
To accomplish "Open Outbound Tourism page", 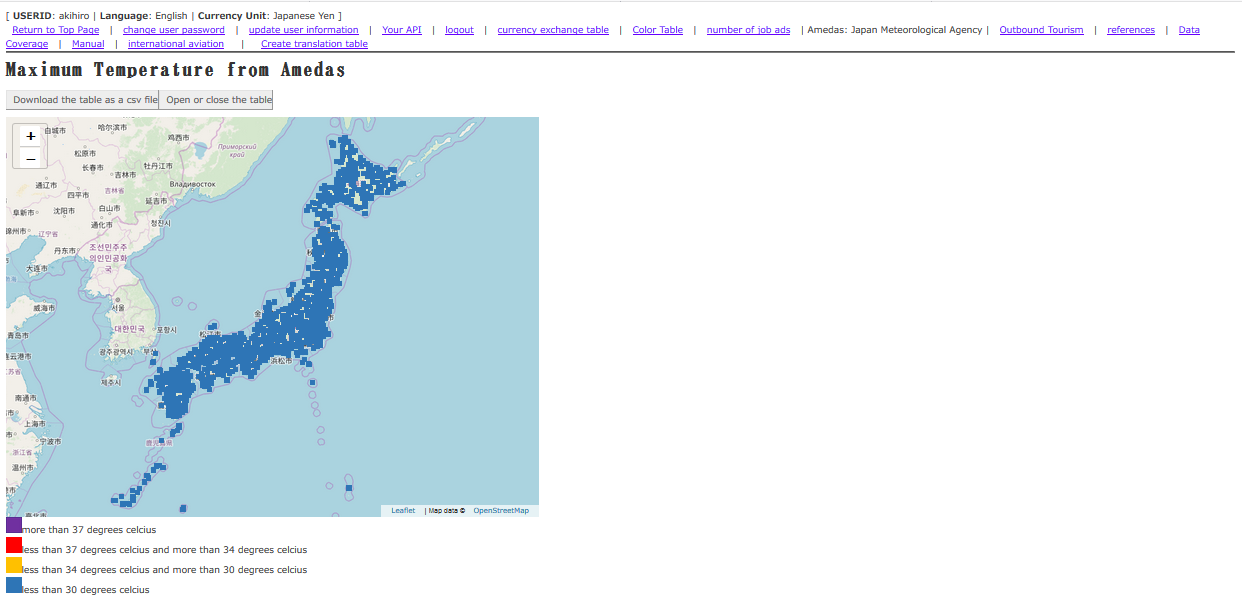I will point(1041,30).
